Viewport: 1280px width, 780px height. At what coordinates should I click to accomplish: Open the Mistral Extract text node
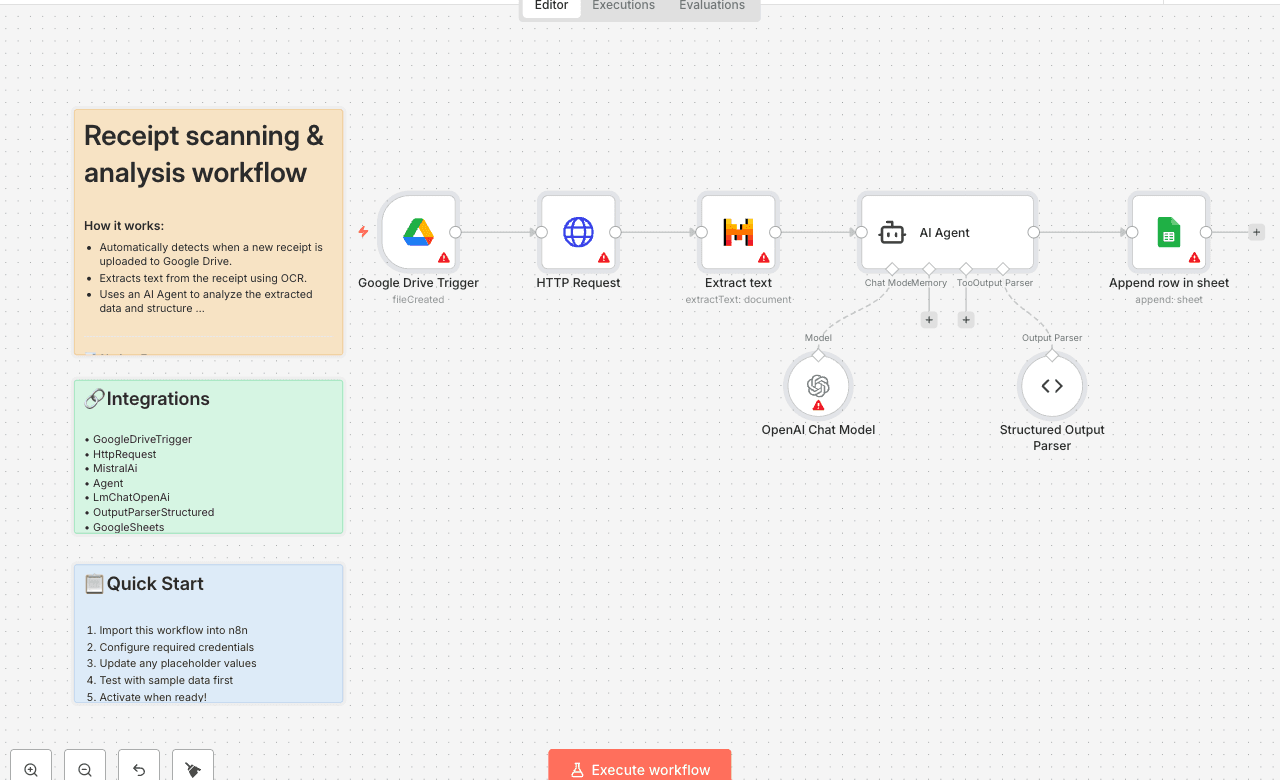[x=737, y=232]
